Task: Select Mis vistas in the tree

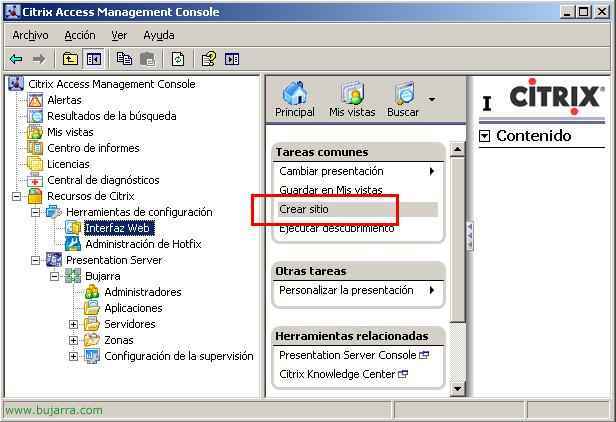Action: point(70,132)
